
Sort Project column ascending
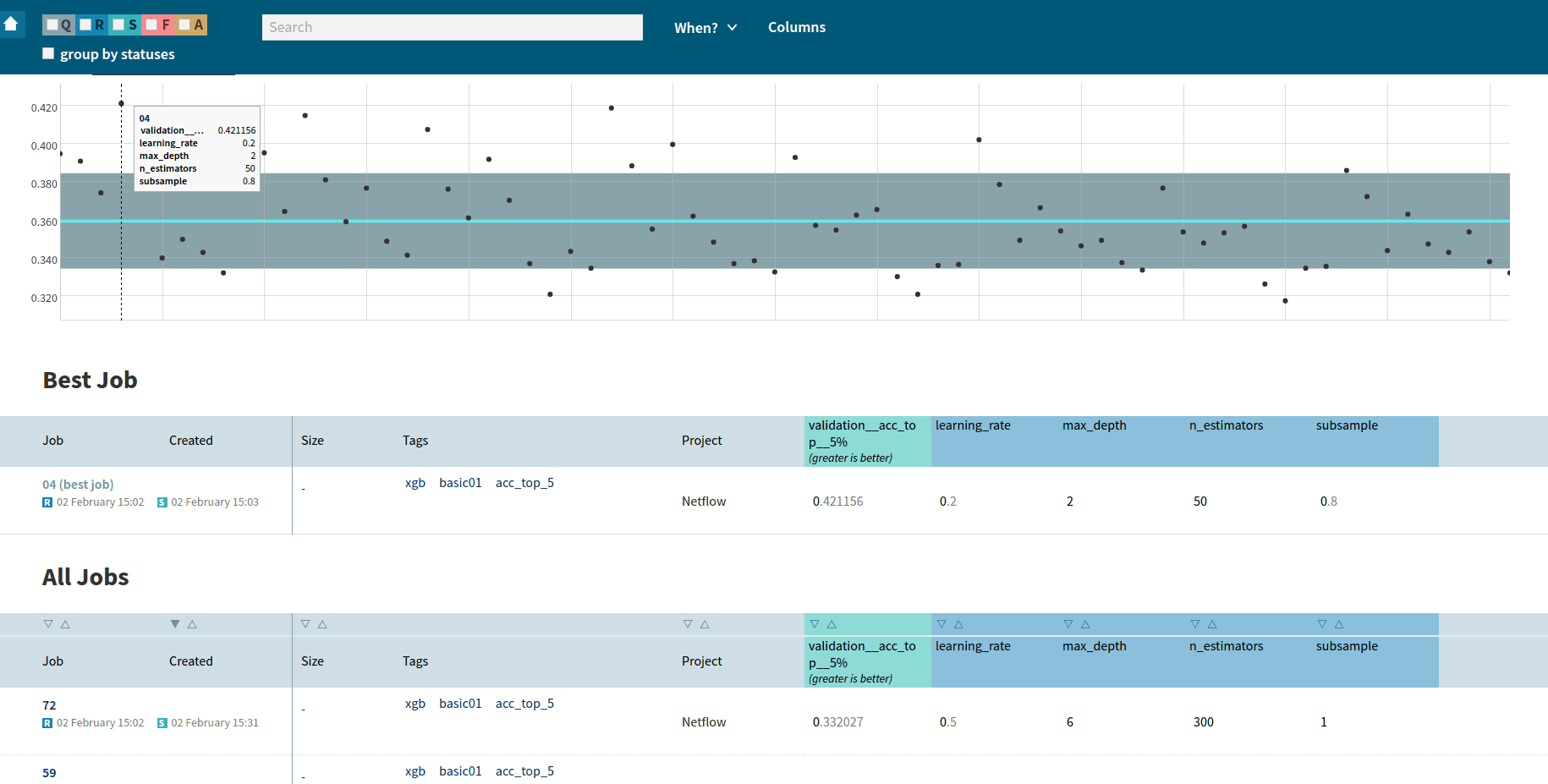click(x=705, y=624)
